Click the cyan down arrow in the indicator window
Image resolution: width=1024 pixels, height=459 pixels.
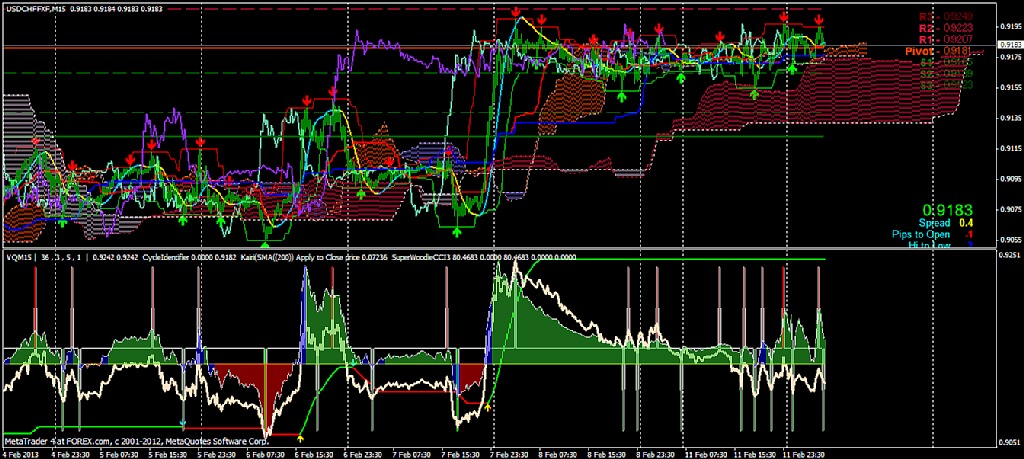tap(182, 423)
